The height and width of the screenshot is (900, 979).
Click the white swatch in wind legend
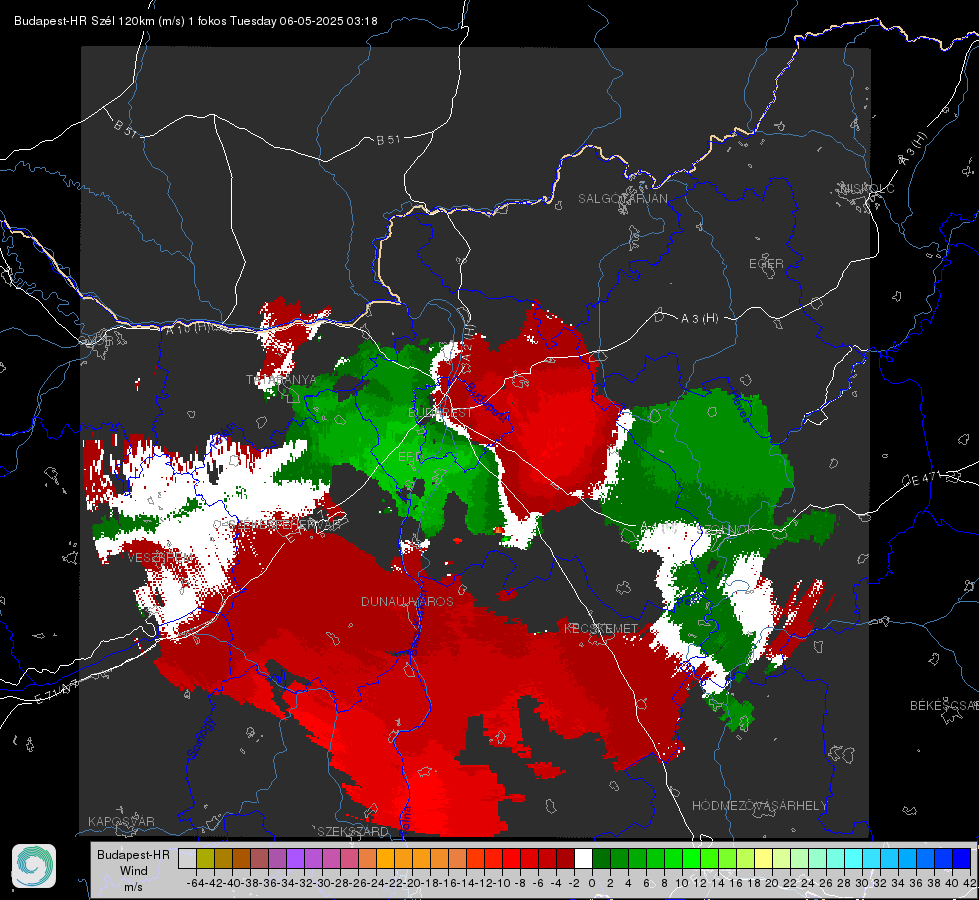pyautogui.click(x=583, y=859)
